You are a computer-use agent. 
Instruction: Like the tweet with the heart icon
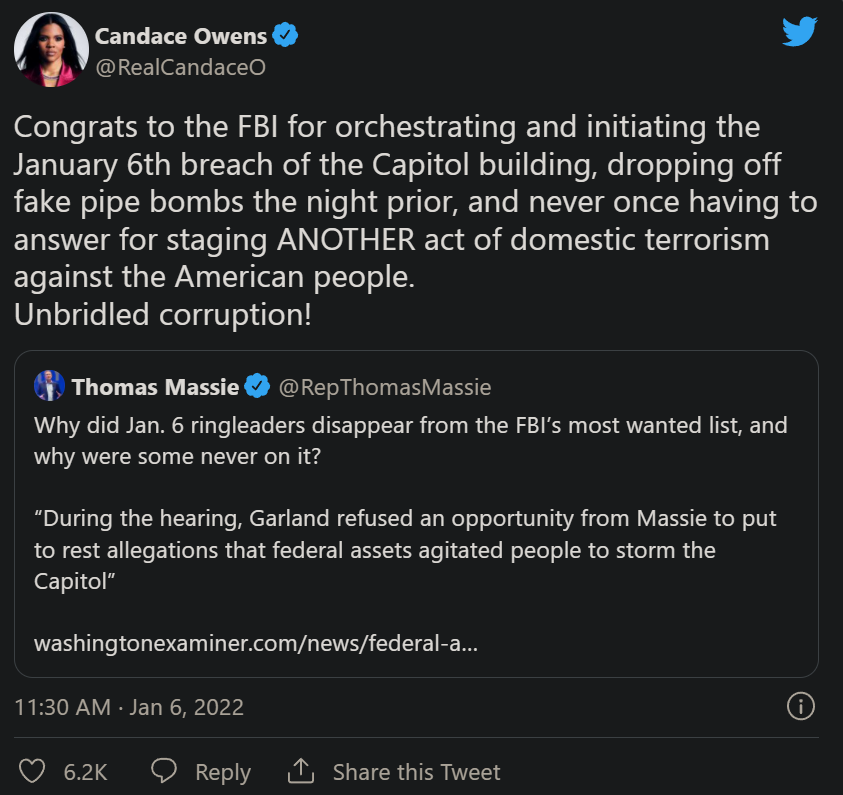click(x=34, y=771)
